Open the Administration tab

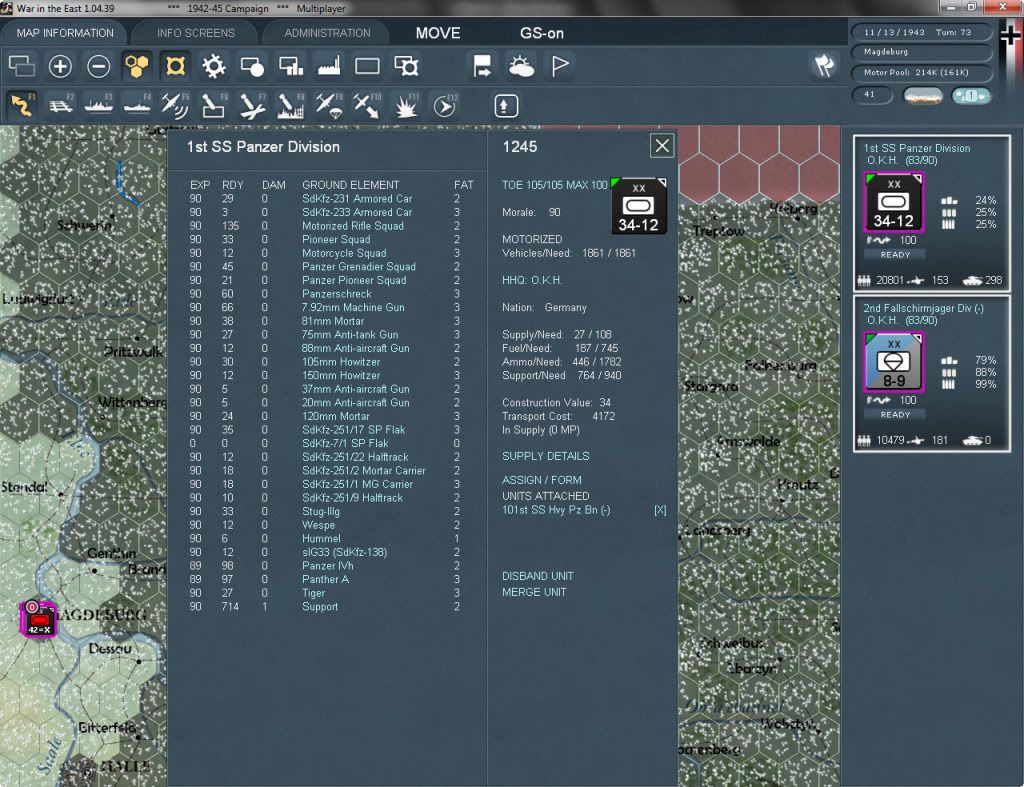(327, 33)
